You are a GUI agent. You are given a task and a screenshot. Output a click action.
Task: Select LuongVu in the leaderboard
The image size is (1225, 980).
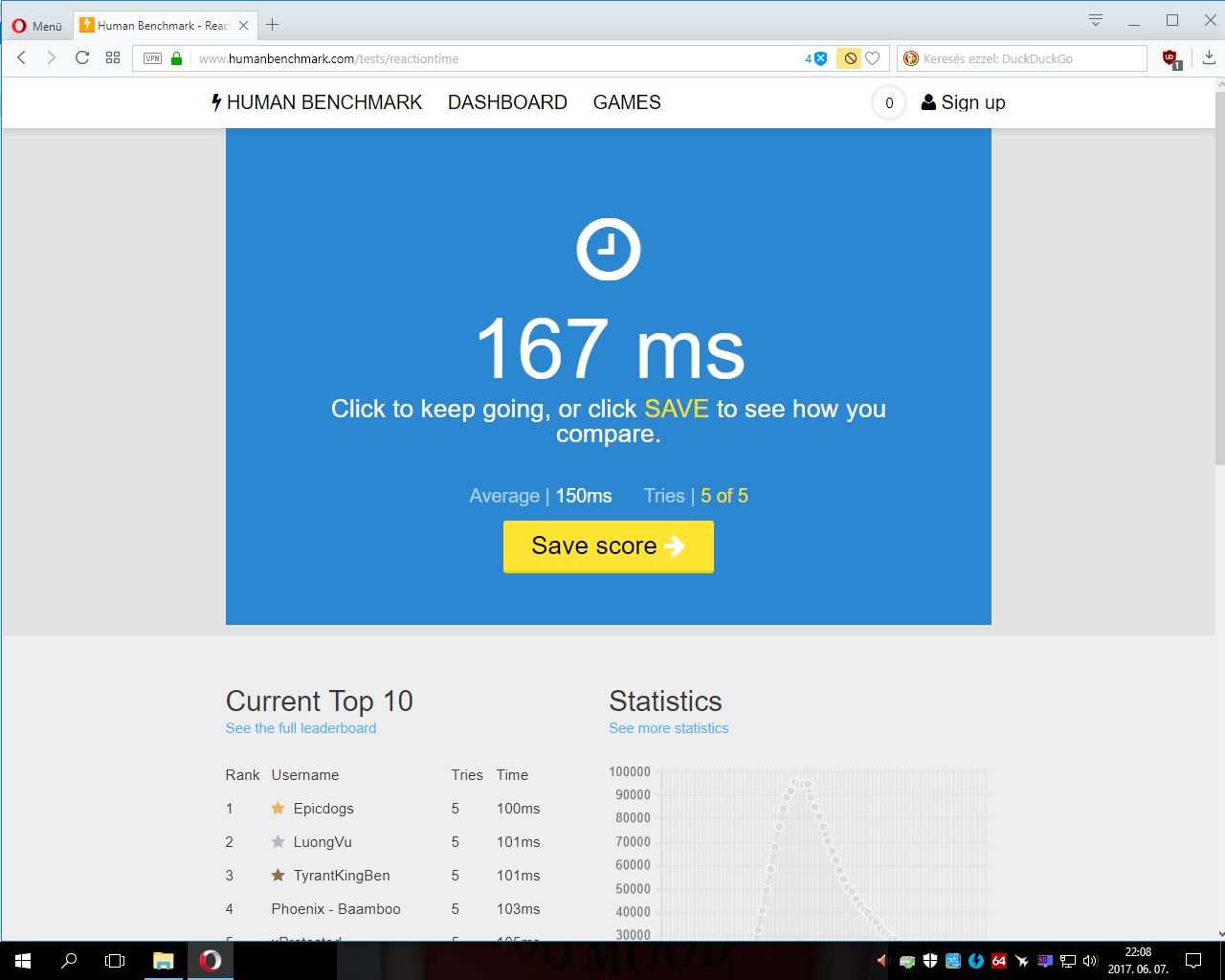pos(323,842)
